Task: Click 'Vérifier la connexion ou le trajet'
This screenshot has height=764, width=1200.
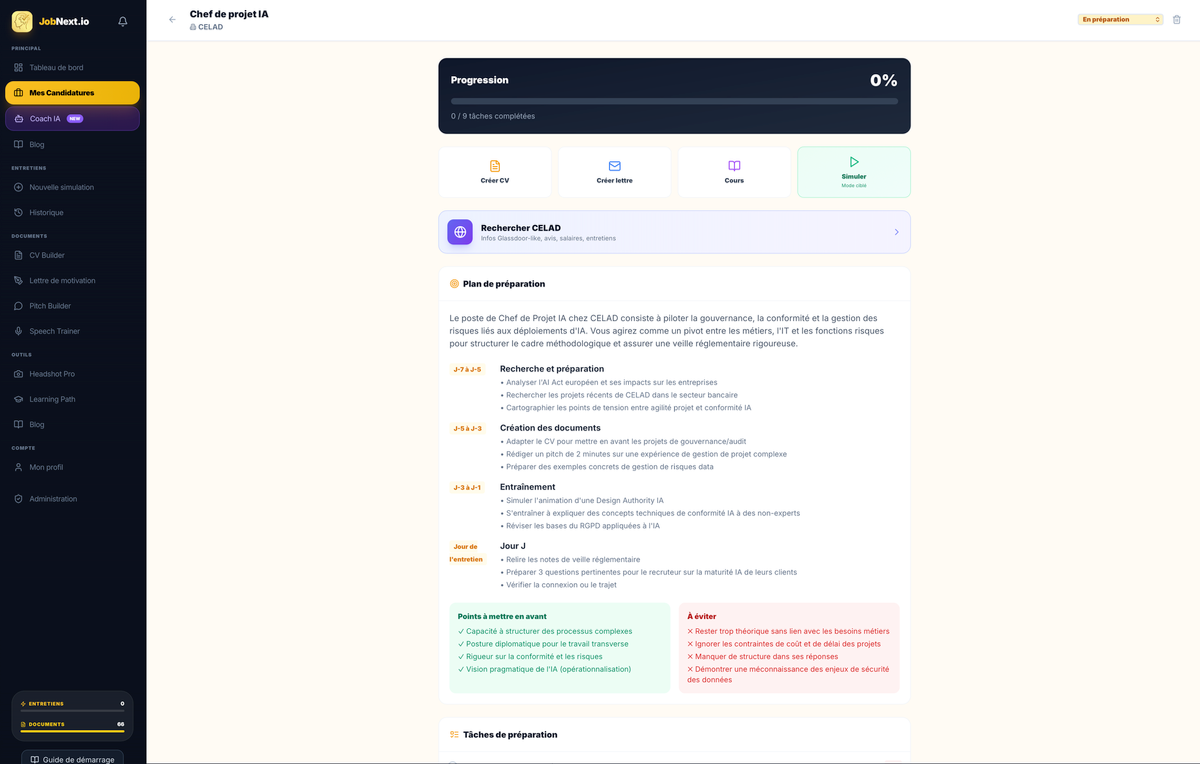Action: tap(558, 585)
